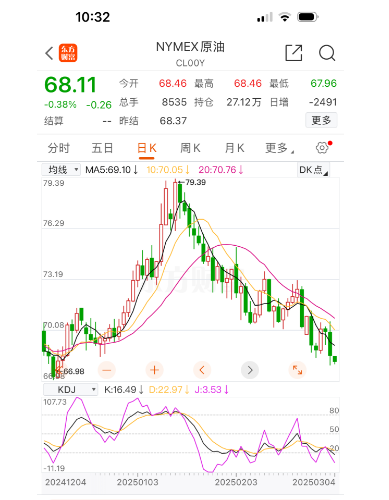The height and width of the screenshot is (500, 389).
Task: Tap the current price 68.11
Action: [x=70, y=85]
